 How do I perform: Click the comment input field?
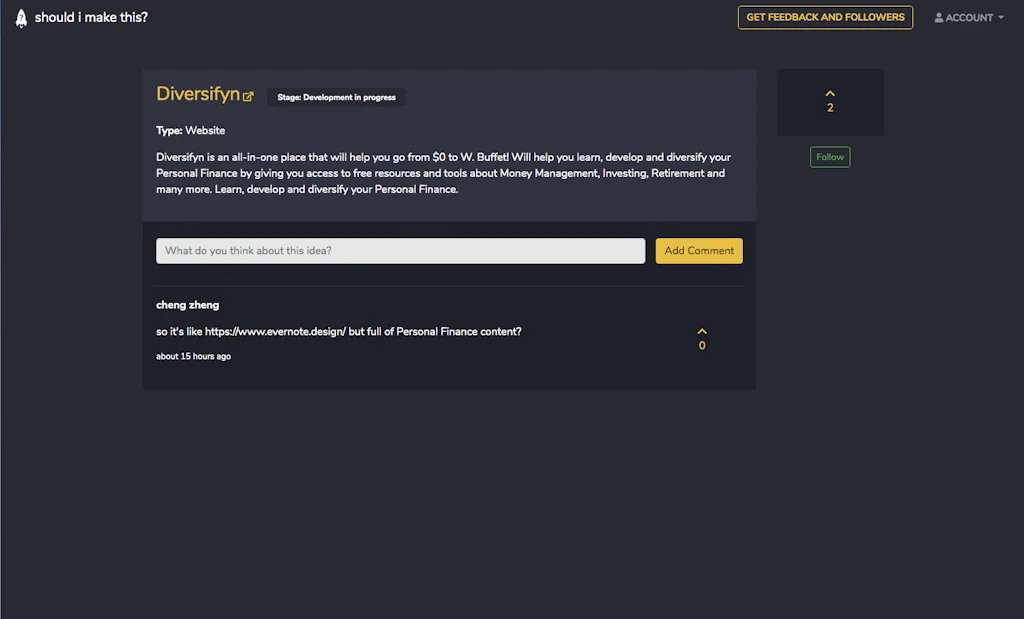(400, 250)
